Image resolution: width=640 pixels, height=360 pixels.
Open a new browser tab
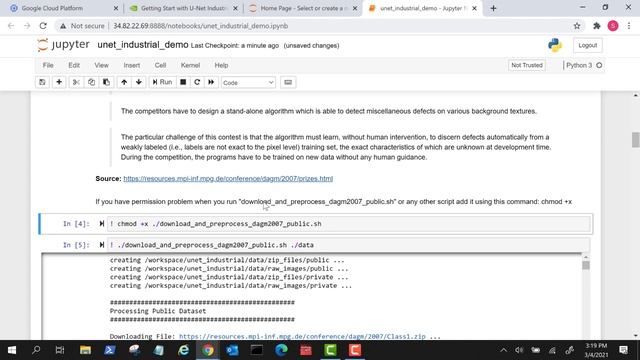(493, 8)
